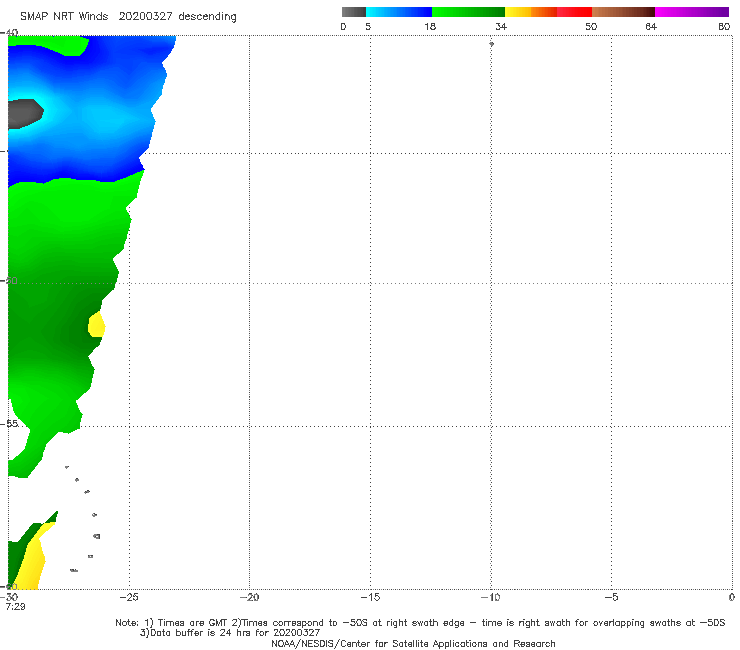Click the colorbar label '64'
This screenshot has height=650, width=740.
tap(651, 27)
